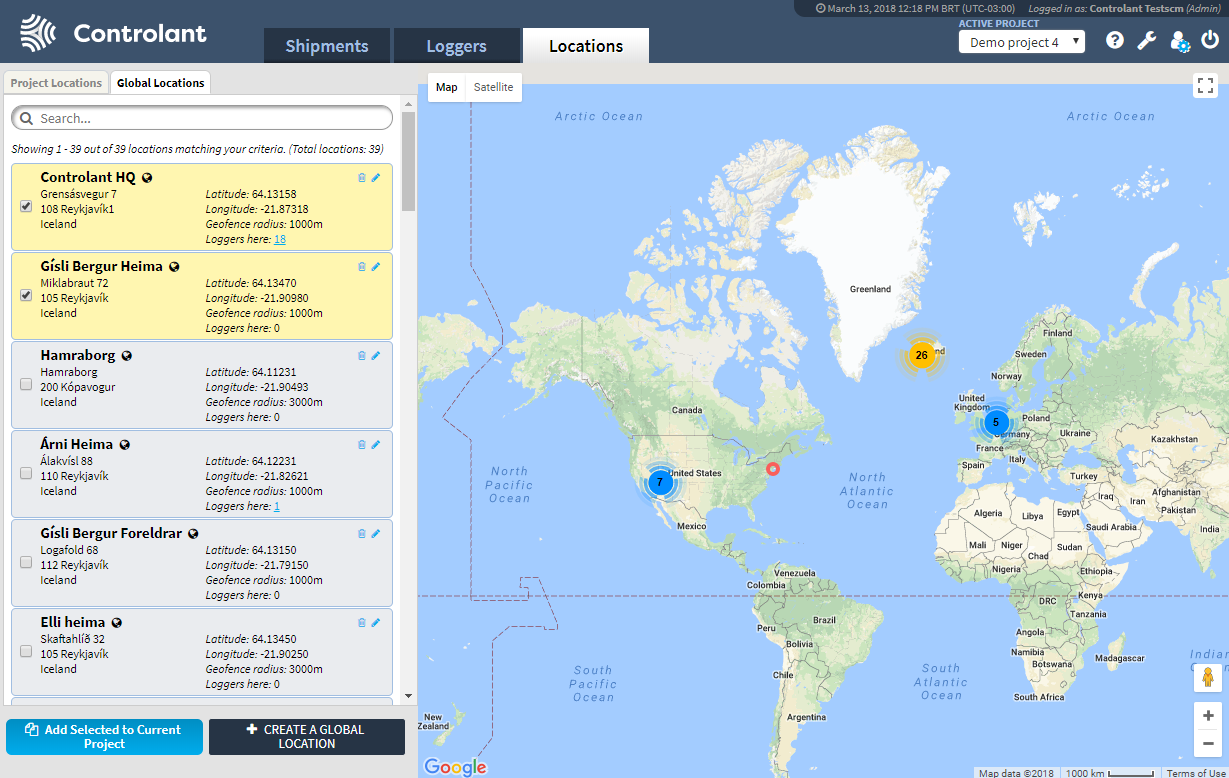This screenshot has height=778, width=1229.
Task: Delete the Árni Heima location
Action: pyautogui.click(x=362, y=444)
